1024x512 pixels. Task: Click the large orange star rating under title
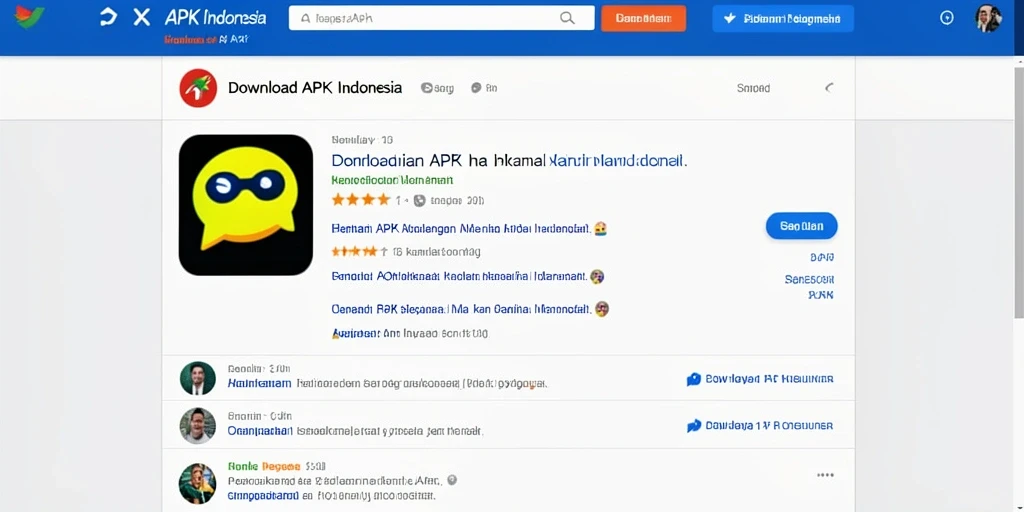point(360,200)
